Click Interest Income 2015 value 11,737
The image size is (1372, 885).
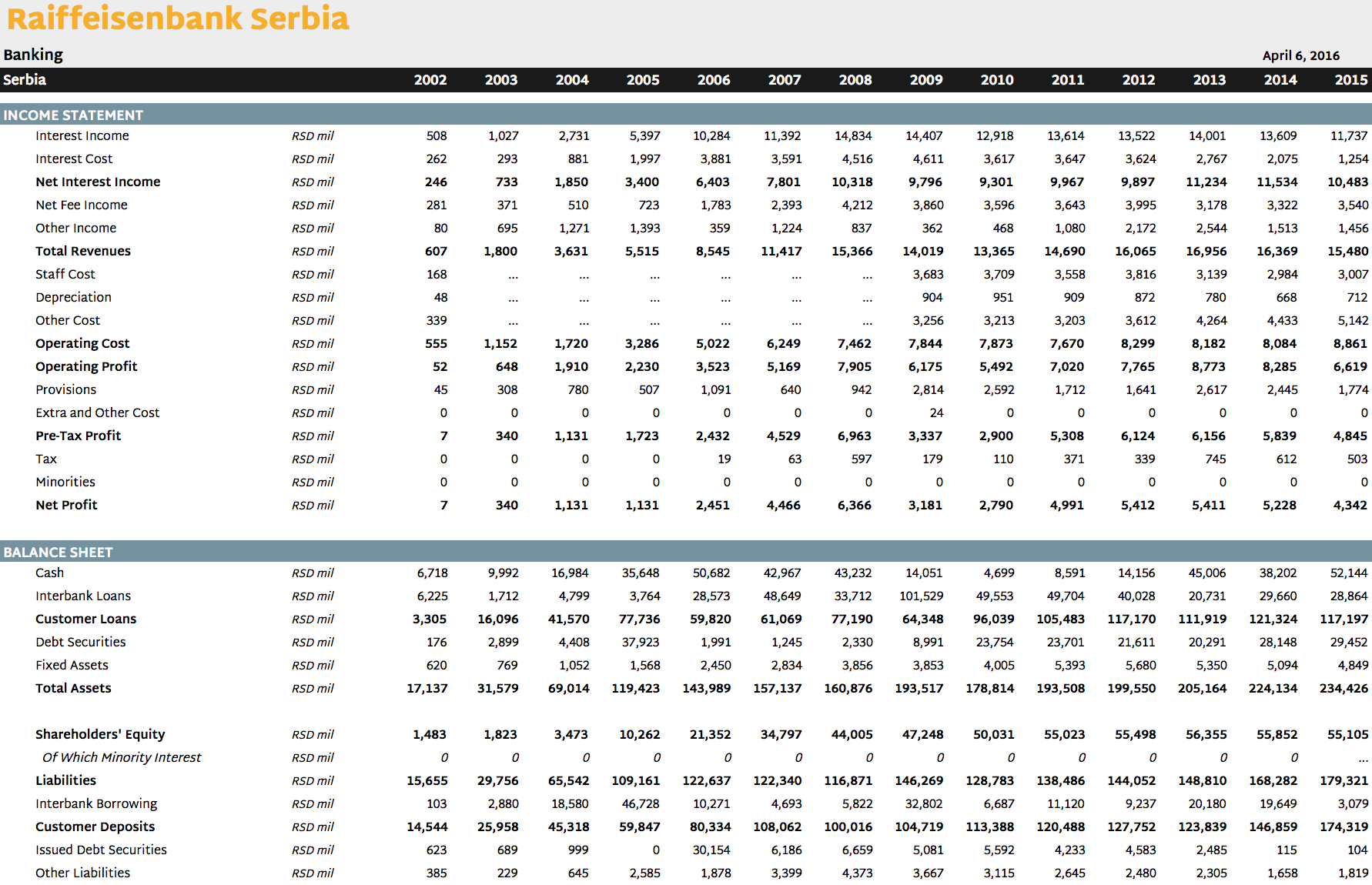1349,136
